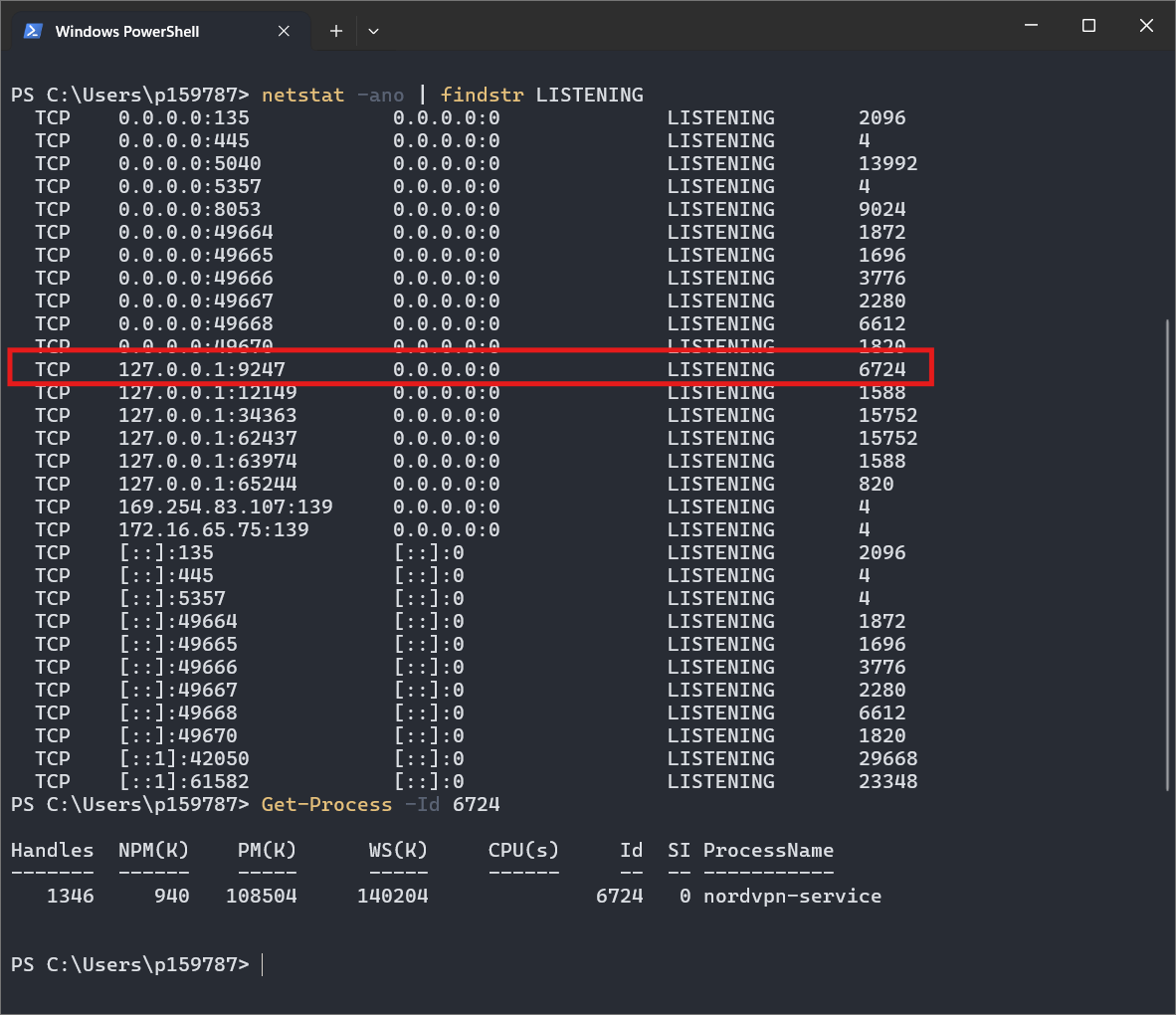The image size is (1176, 1015).
Task: Click PID 29668
Action: coord(888,759)
